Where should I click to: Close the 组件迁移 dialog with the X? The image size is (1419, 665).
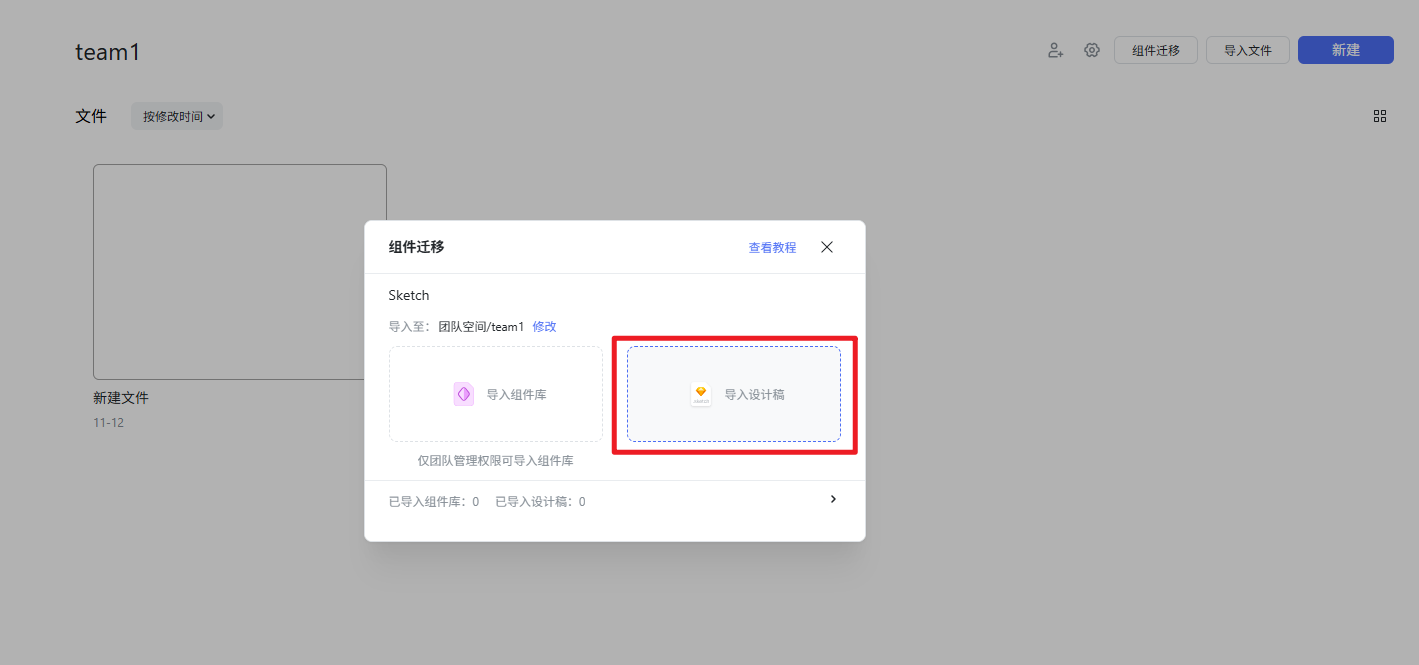pos(826,247)
